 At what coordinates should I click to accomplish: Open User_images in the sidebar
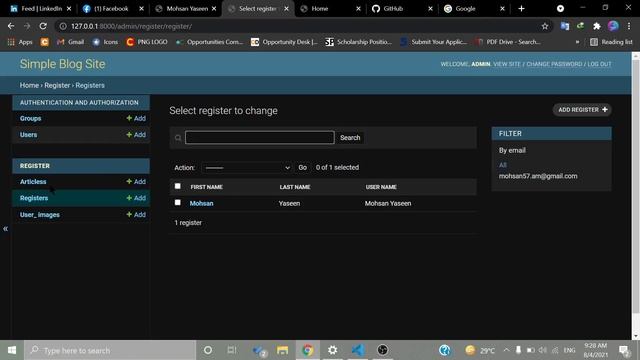tap(40, 215)
